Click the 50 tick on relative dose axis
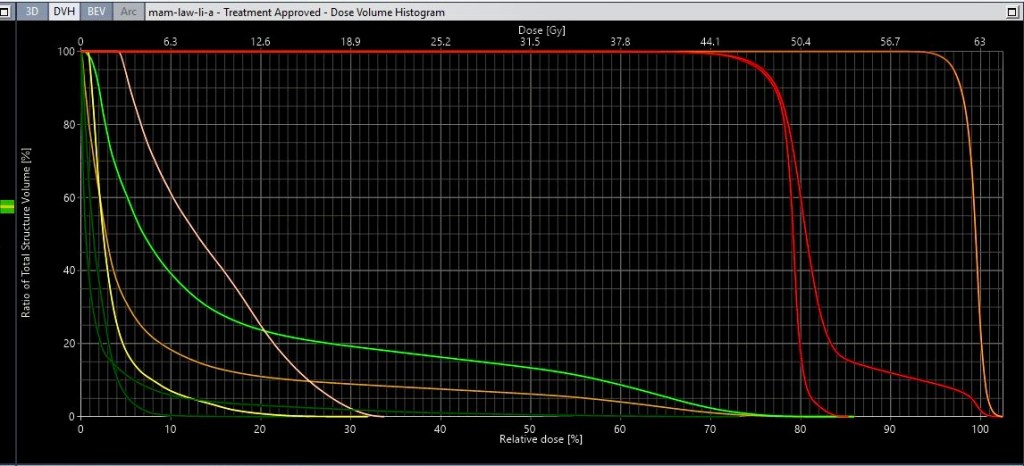The image size is (1024, 466). tap(530, 428)
